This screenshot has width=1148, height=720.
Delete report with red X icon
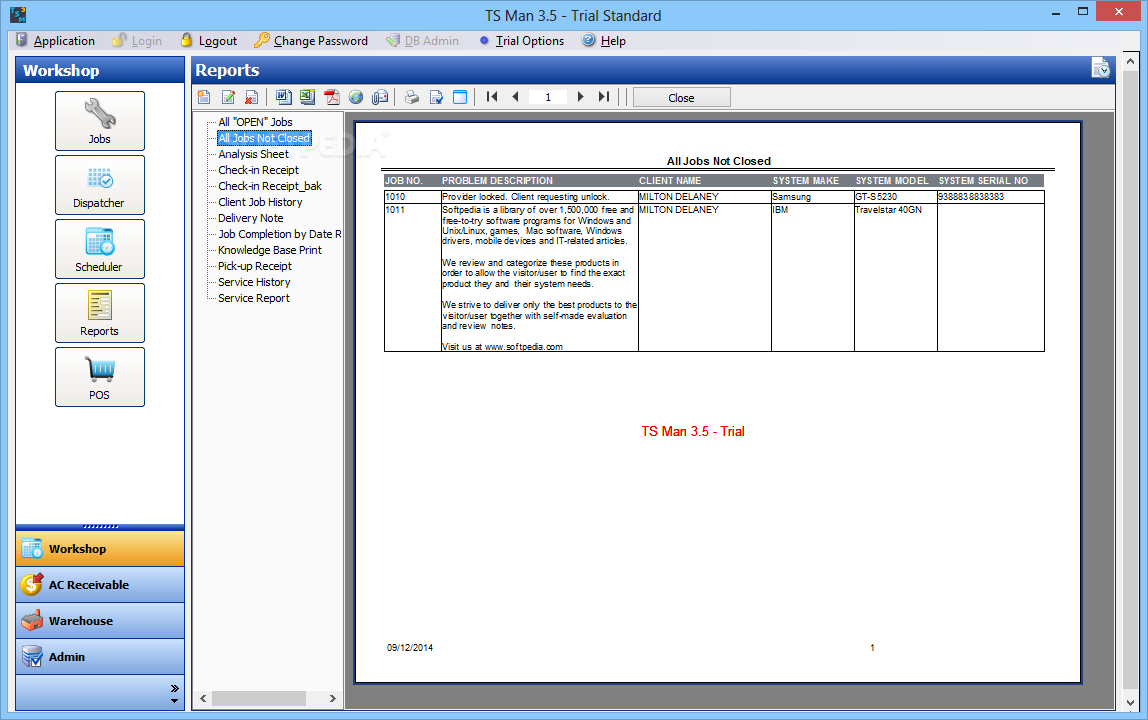[x=251, y=97]
